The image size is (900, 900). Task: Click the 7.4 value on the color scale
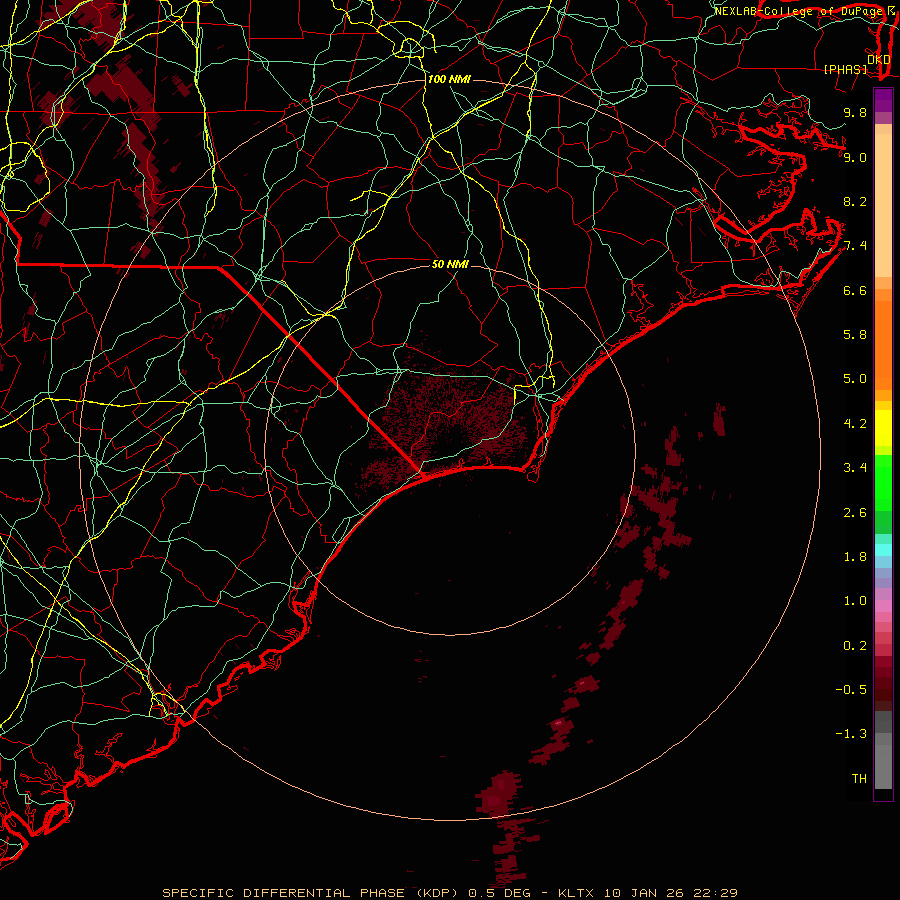855,246
